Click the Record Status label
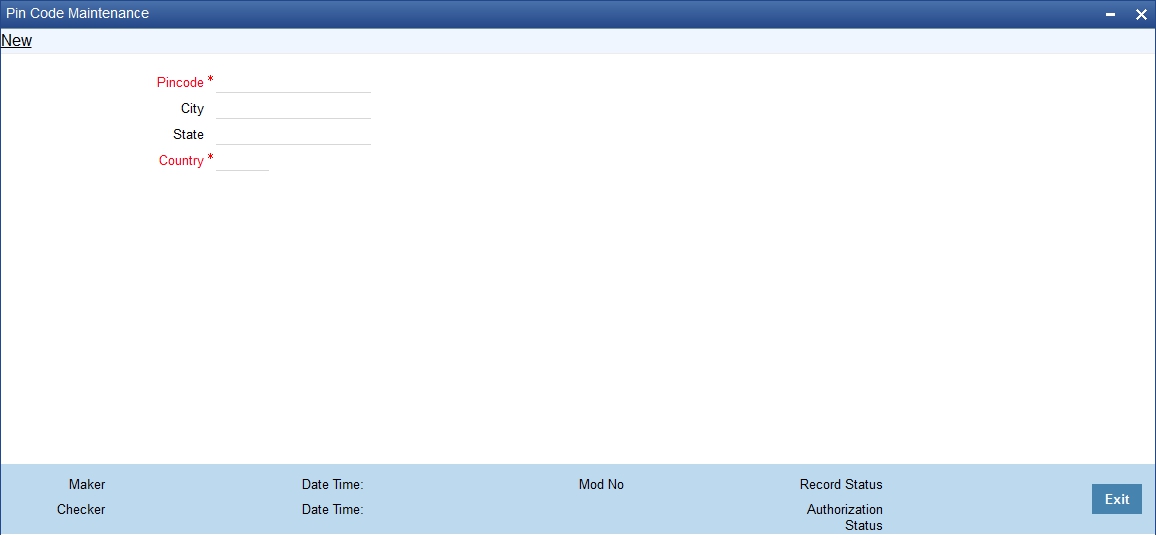The width and height of the screenshot is (1156, 541). tap(841, 484)
